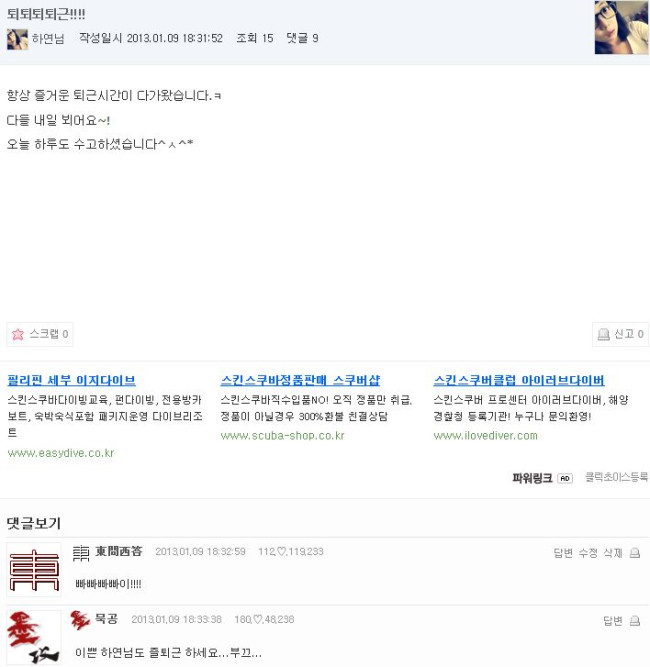Click 클릭초이스등록 link

coord(616,477)
